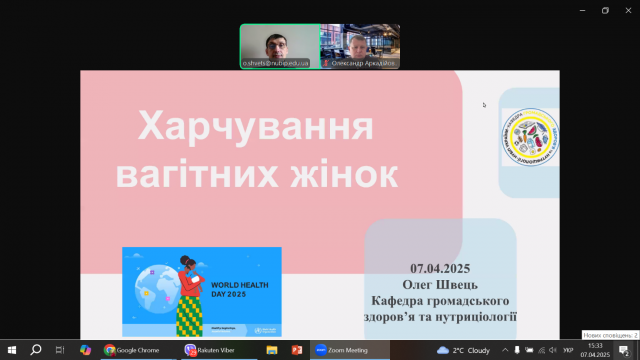The image size is (640, 360).
Task: Switch to PowerPoint on the taskbar
Action: click(297, 350)
